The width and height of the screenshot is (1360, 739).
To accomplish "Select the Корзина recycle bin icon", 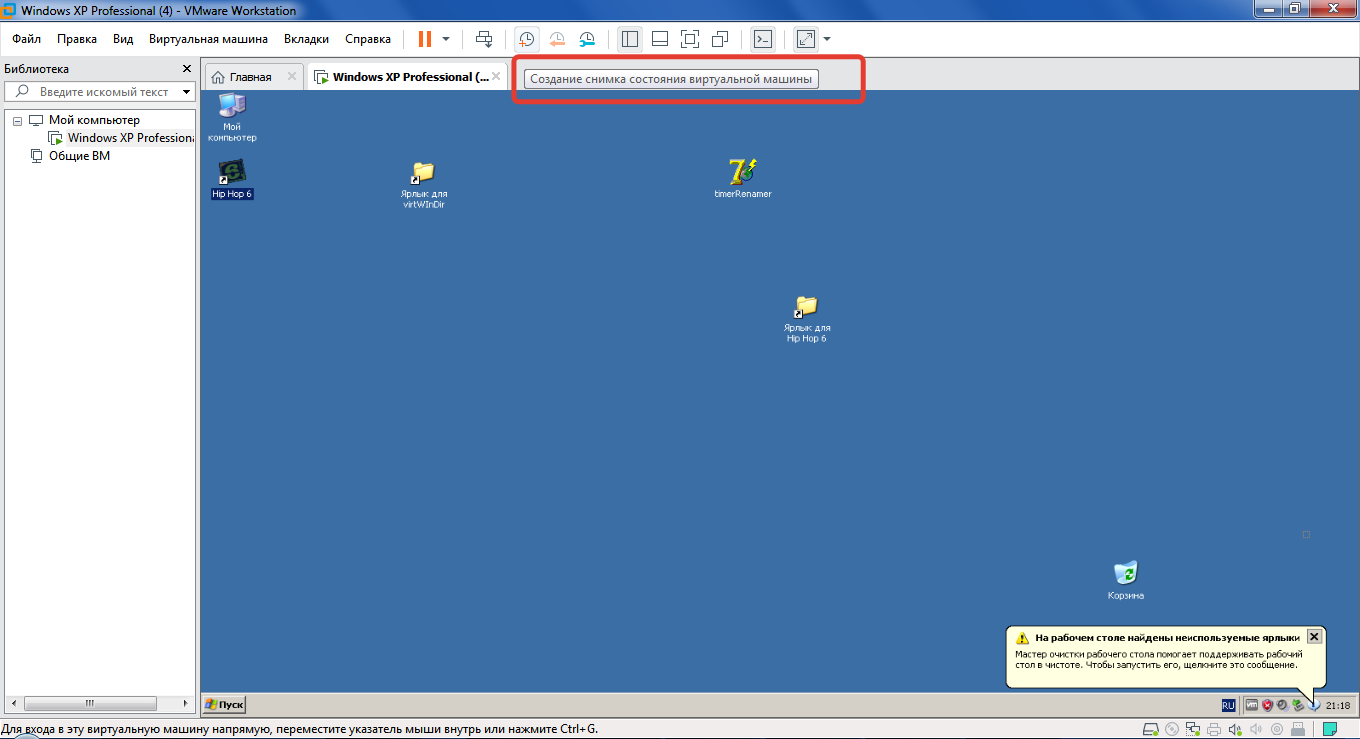I will pyautogui.click(x=1126, y=580).
